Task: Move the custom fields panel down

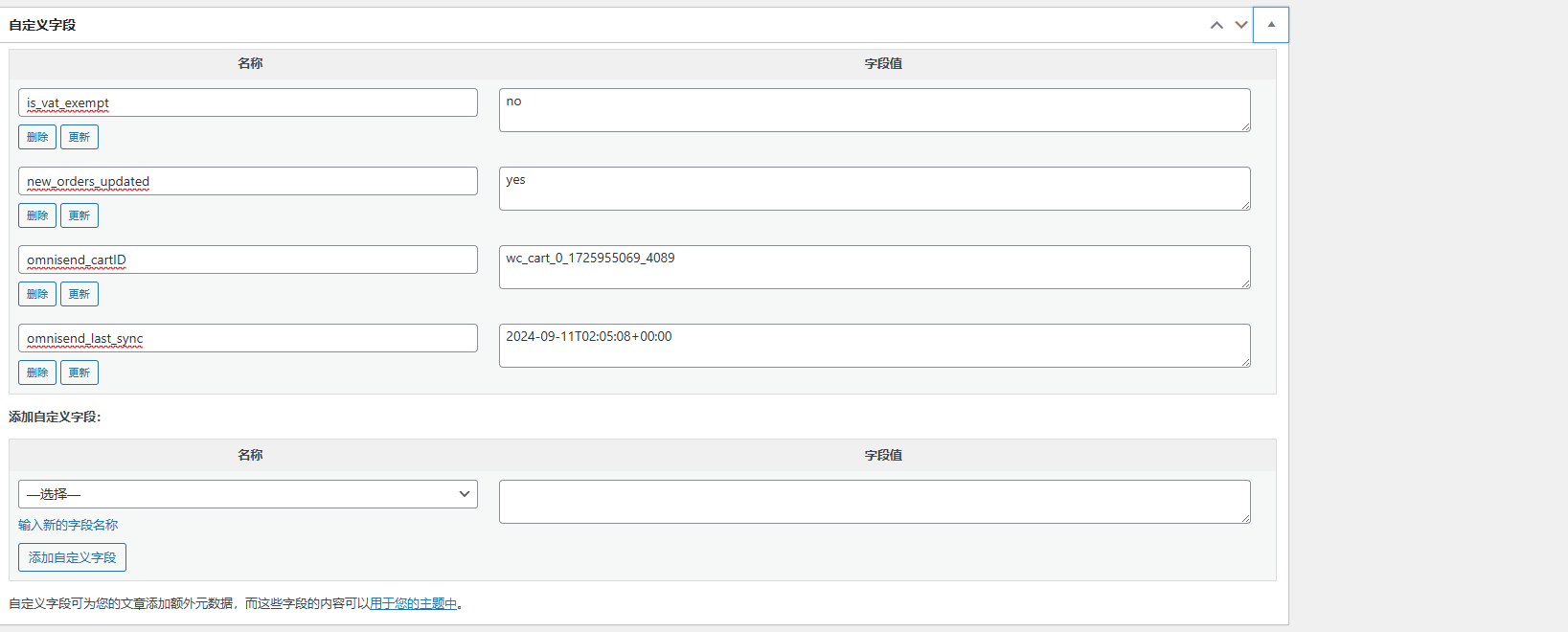Action: pyautogui.click(x=1241, y=25)
